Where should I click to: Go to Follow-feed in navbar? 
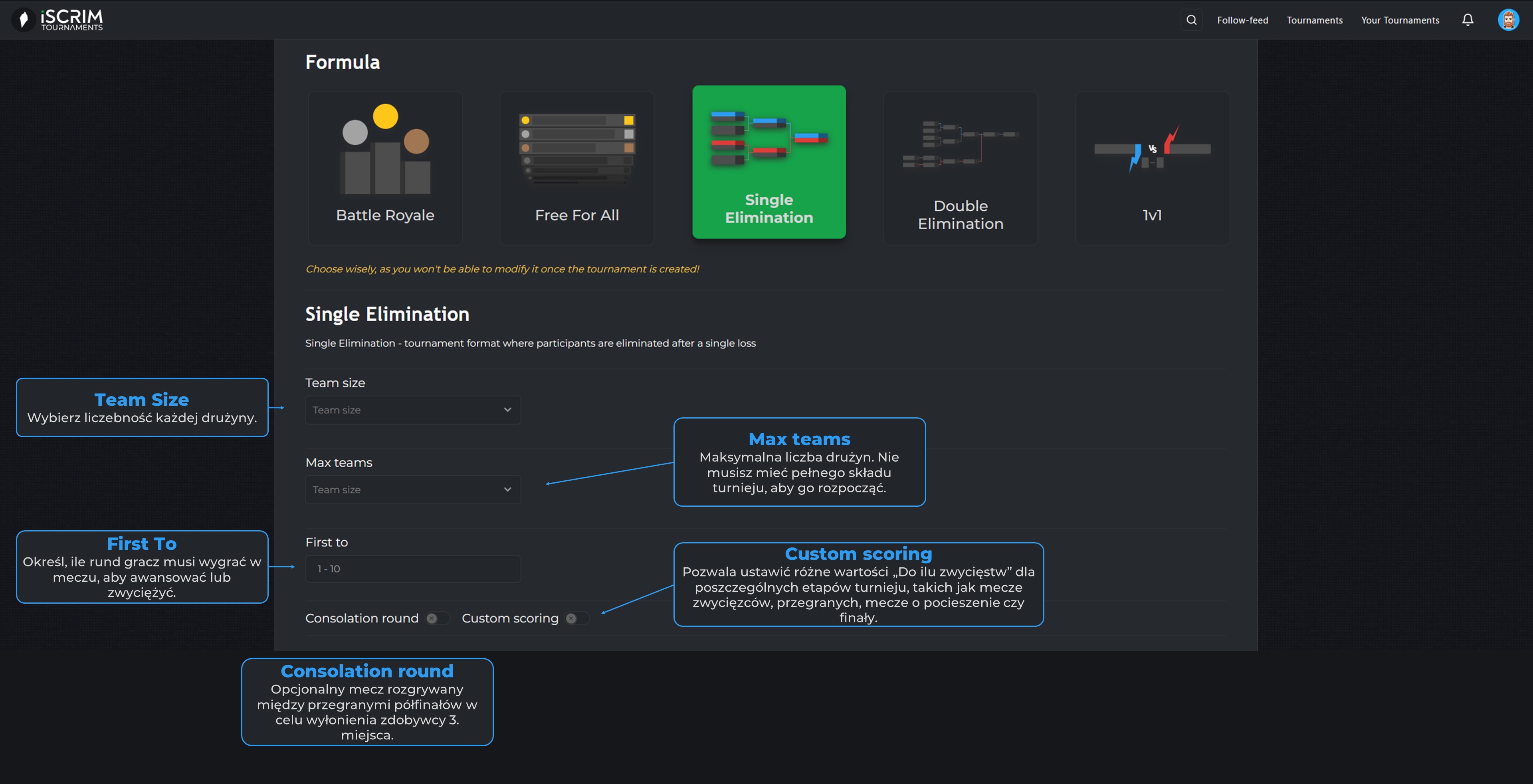pyautogui.click(x=1242, y=20)
